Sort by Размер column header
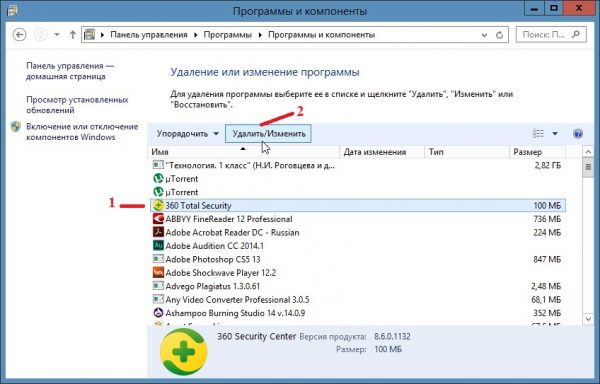Image resolution: width=600 pixels, height=384 pixels. (537, 152)
